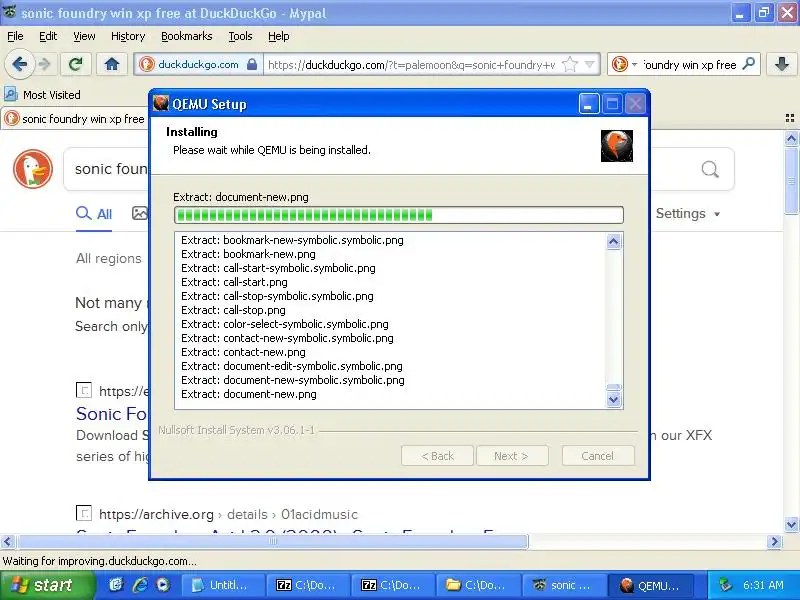The image size is (800, 600).
Task: Open the downloads arrow icon in toolbar
Action: point(782,64)
